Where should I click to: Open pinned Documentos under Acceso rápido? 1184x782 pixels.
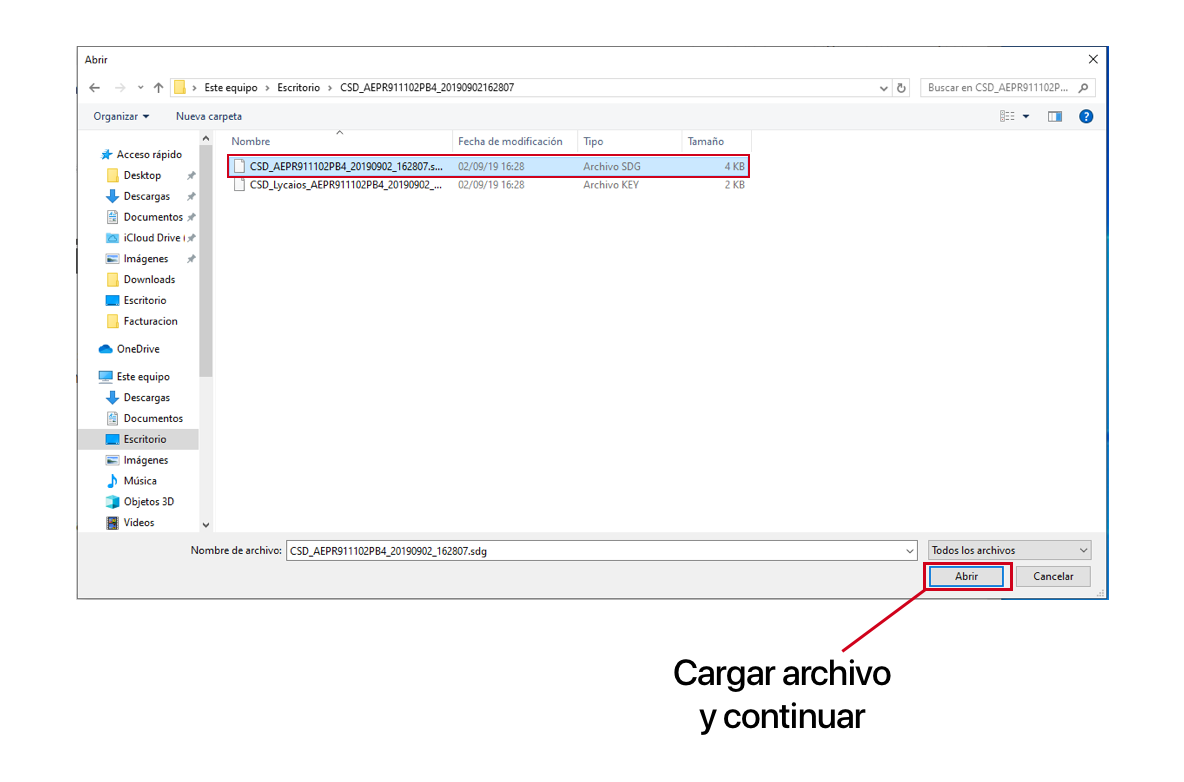click(x=153, y=217)
